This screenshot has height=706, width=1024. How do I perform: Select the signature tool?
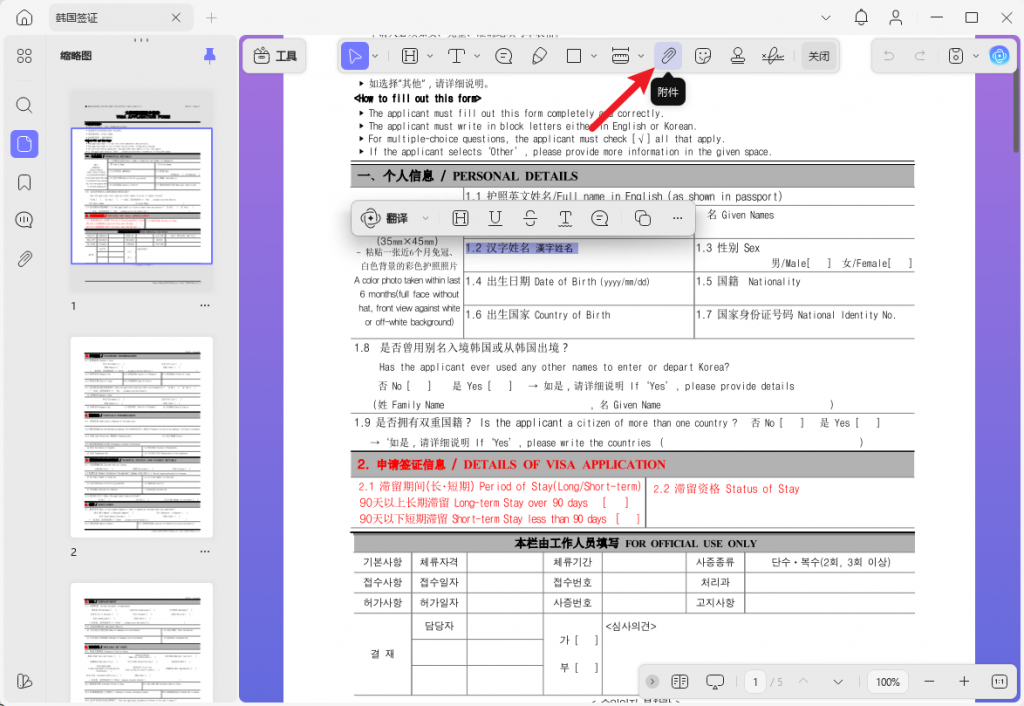[x=773, y=56]
